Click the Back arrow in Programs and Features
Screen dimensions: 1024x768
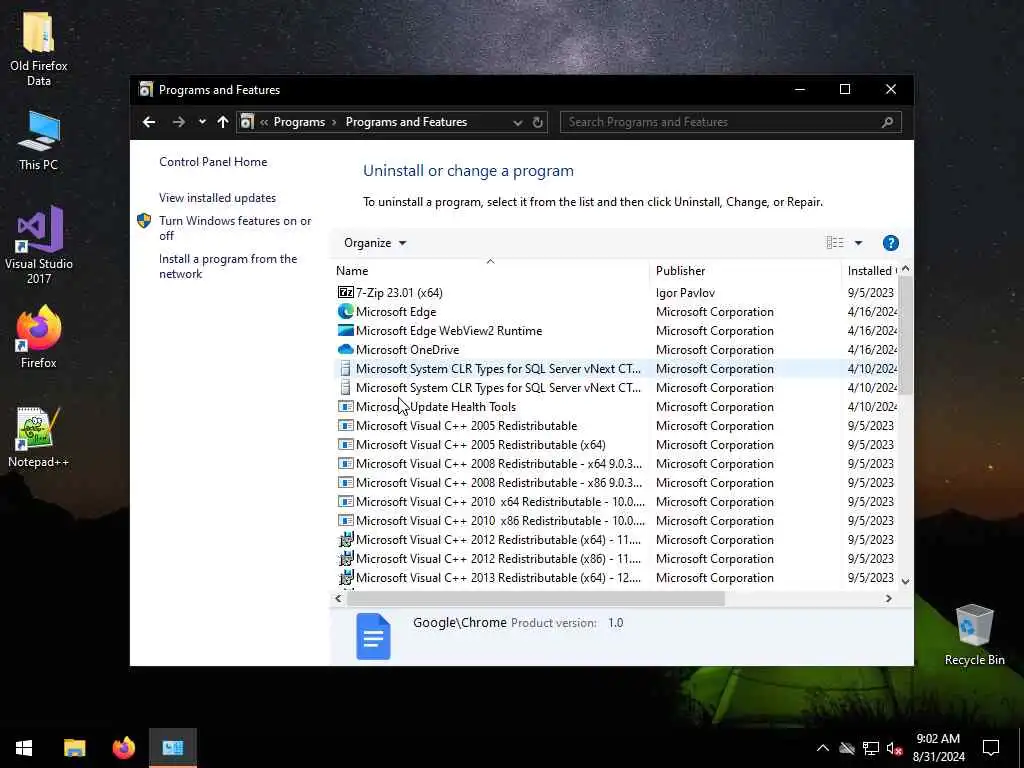[x=149, y=122]
